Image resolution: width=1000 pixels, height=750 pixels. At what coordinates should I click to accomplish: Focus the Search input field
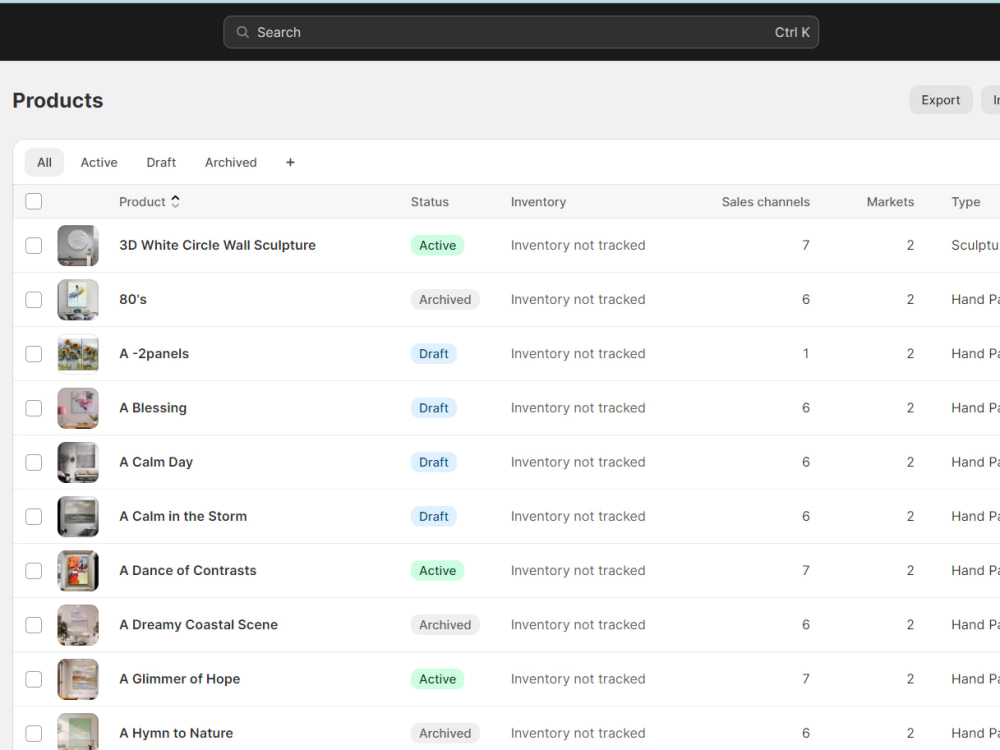pyautogui.click(x=521, y=32)
